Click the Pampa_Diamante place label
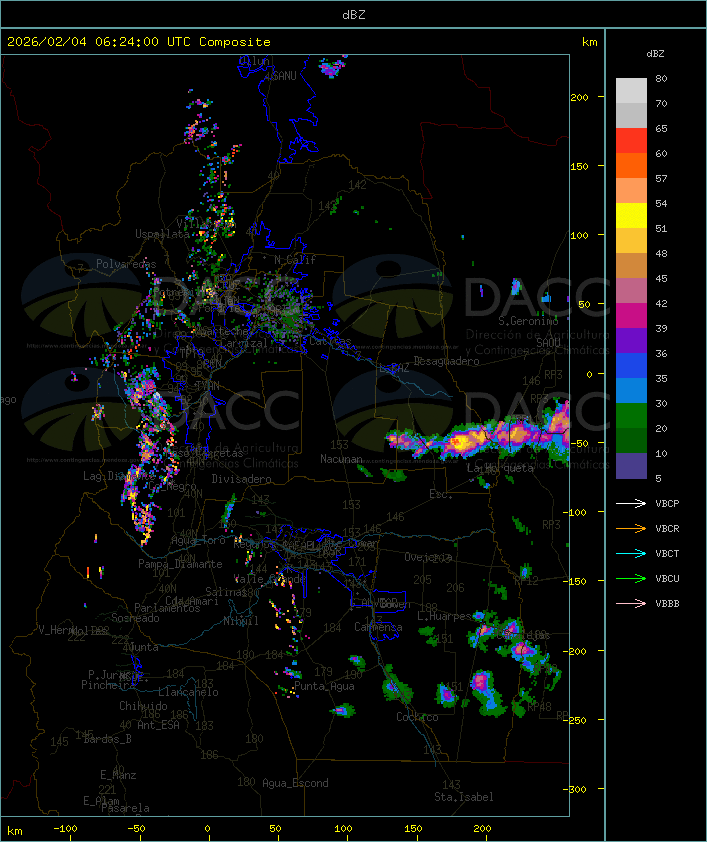 point(180,564)
